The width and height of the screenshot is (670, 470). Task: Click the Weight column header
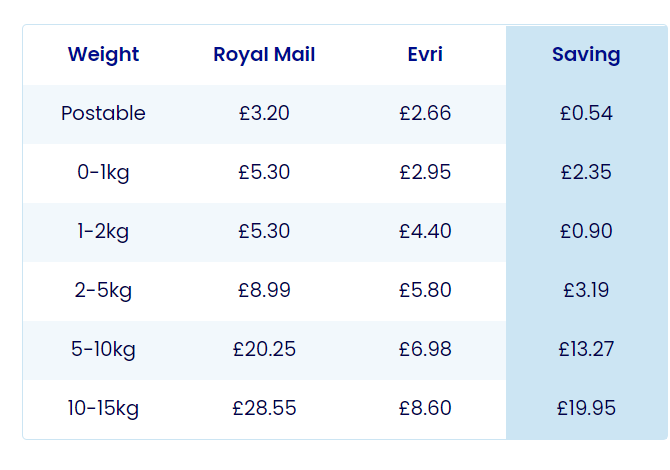click(x=103, y=54)
